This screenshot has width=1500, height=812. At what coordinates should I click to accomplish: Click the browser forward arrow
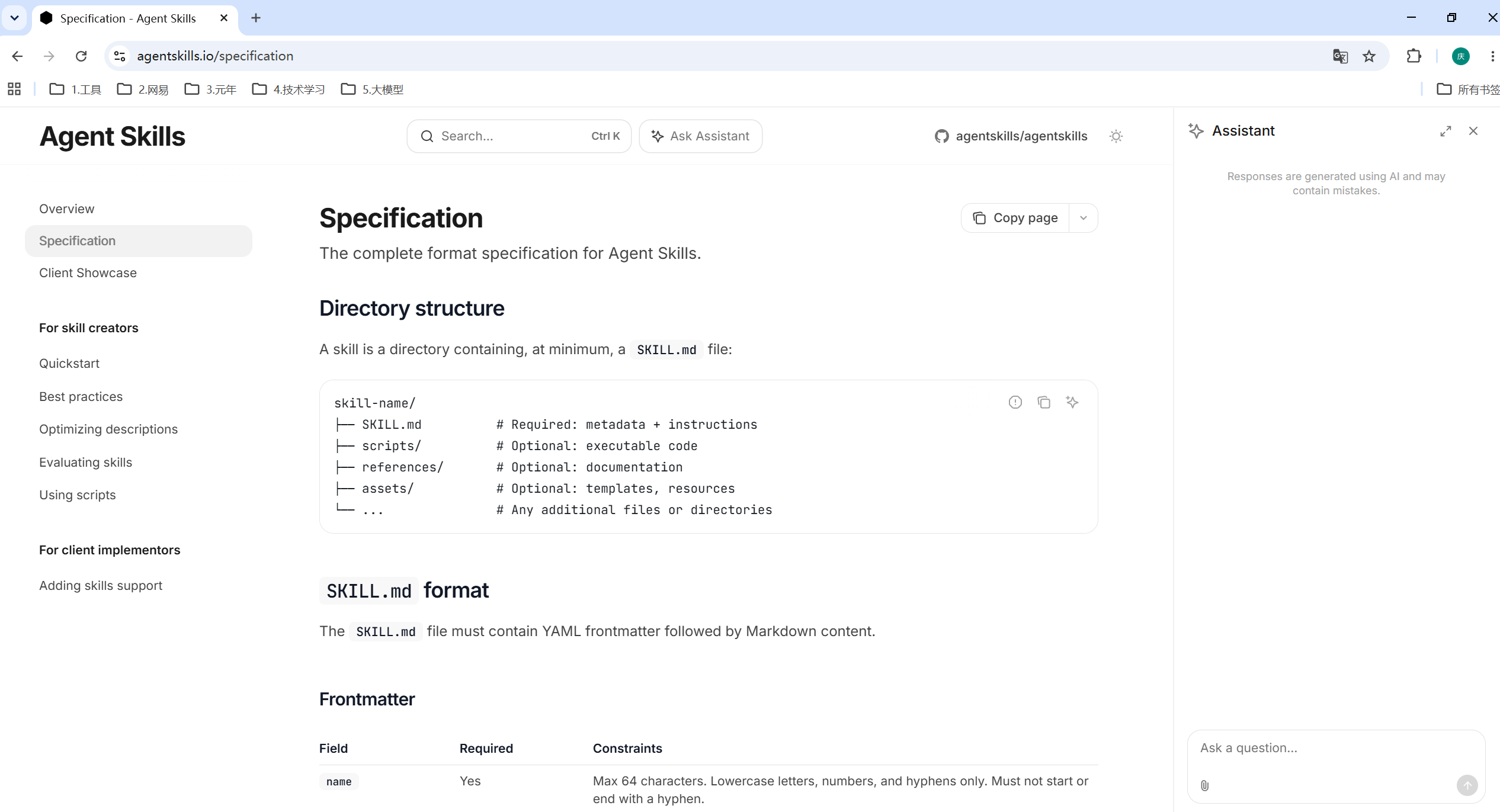click(x=49, y=56)
